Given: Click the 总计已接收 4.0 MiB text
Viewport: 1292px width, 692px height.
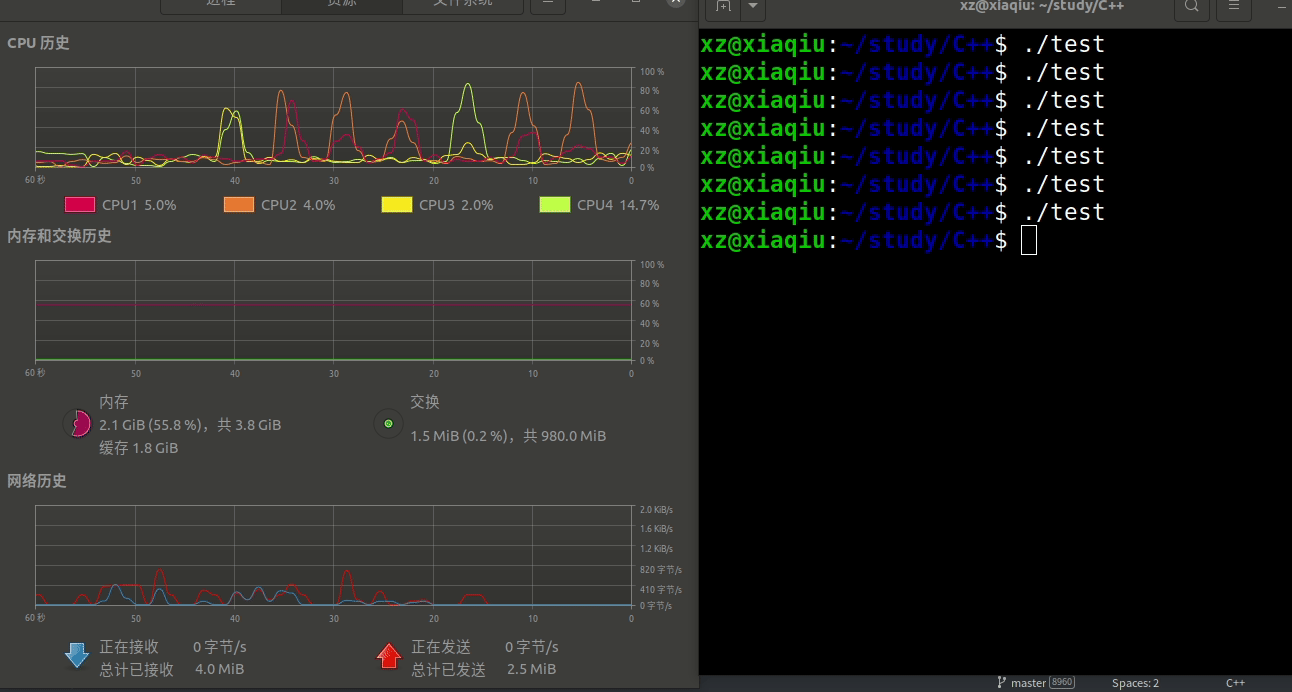Looking at the screenshot, I should 171,669.
